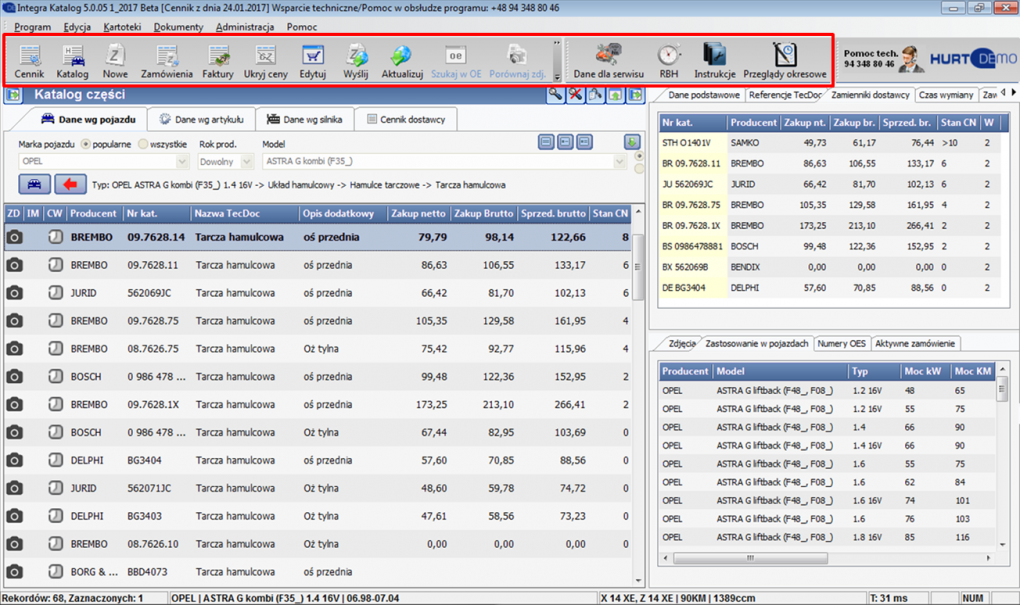Select the popularne radio button
1020x605 pixels.
tap(85, 144)
